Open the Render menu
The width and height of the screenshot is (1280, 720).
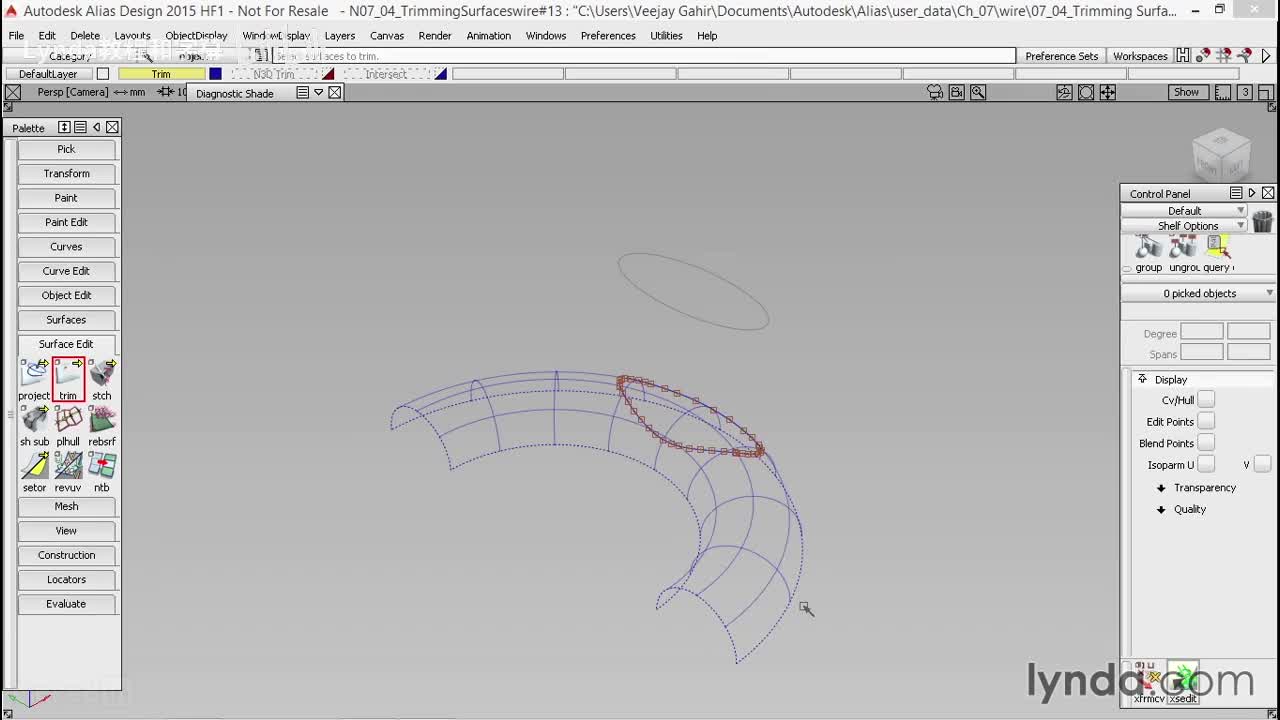tap(434, 36)
